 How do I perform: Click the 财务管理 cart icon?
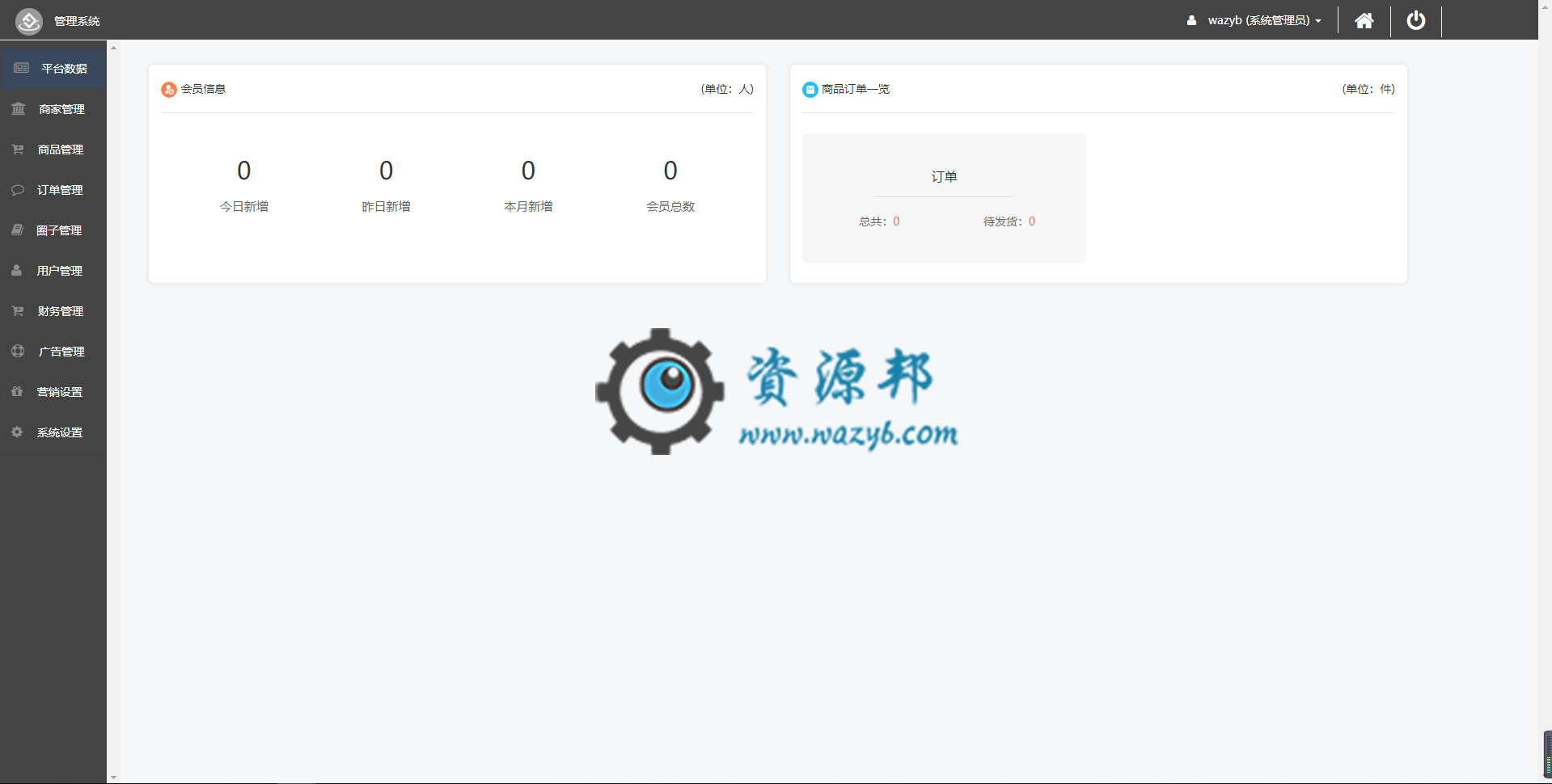[18, 310]
